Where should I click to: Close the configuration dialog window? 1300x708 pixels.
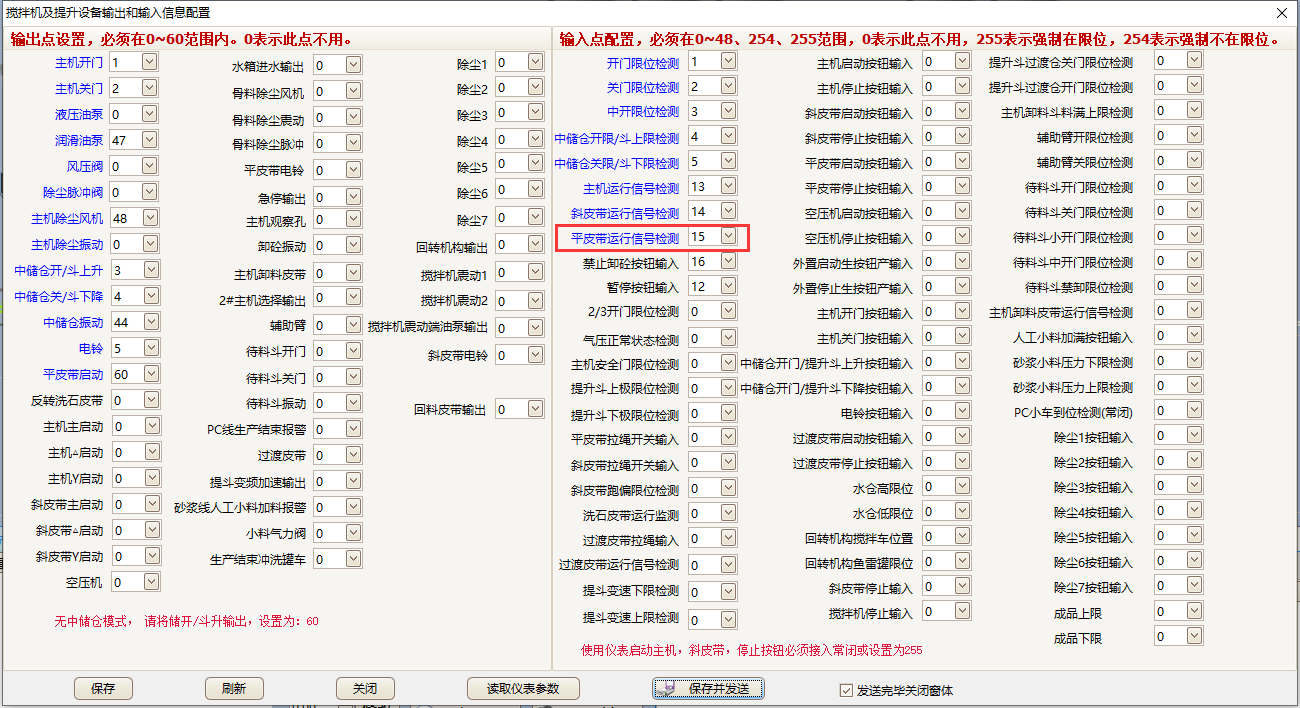pos(1281,12)
